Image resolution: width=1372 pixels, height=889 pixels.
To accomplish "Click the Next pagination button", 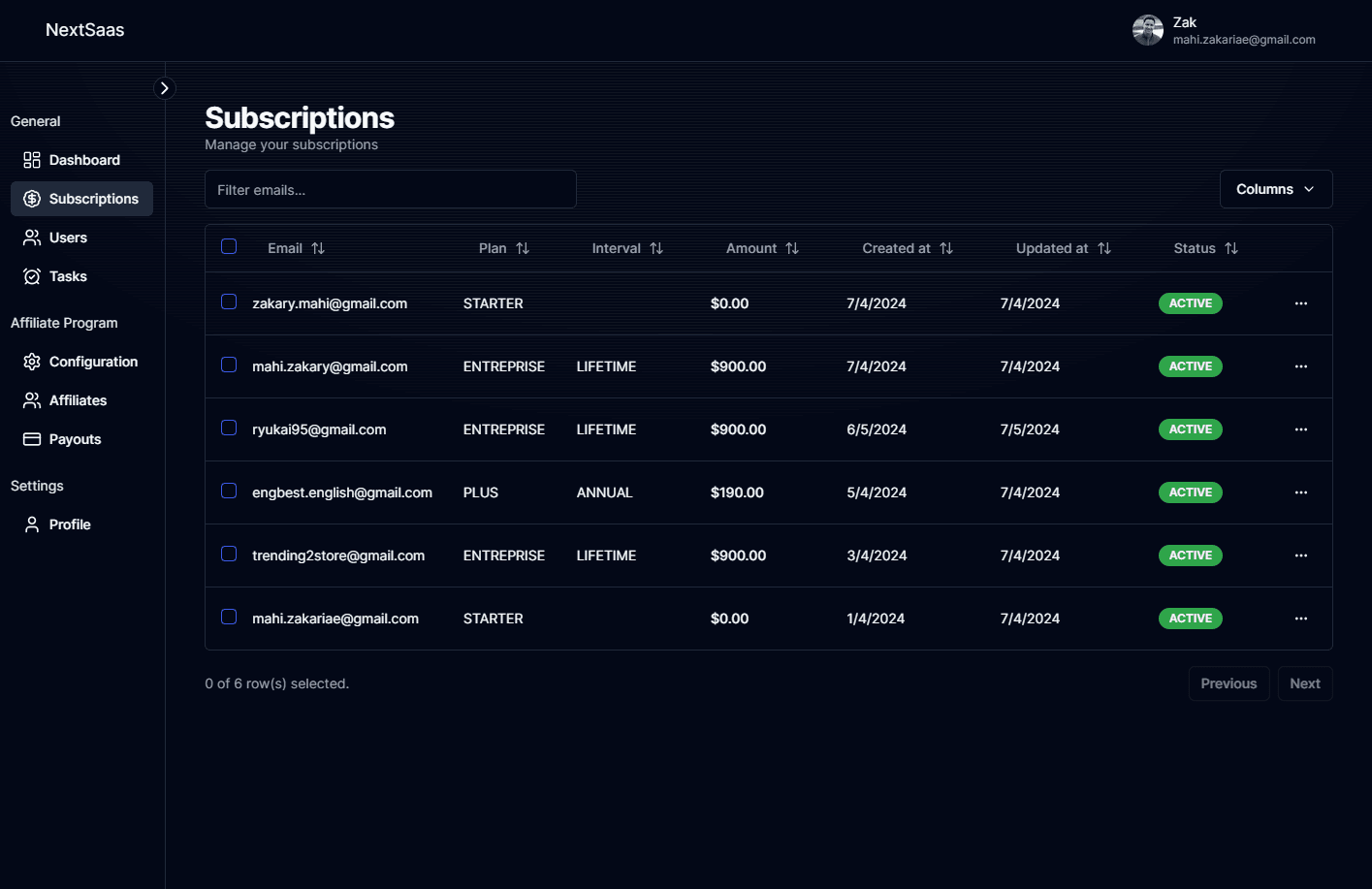I will pos(1304,683).
